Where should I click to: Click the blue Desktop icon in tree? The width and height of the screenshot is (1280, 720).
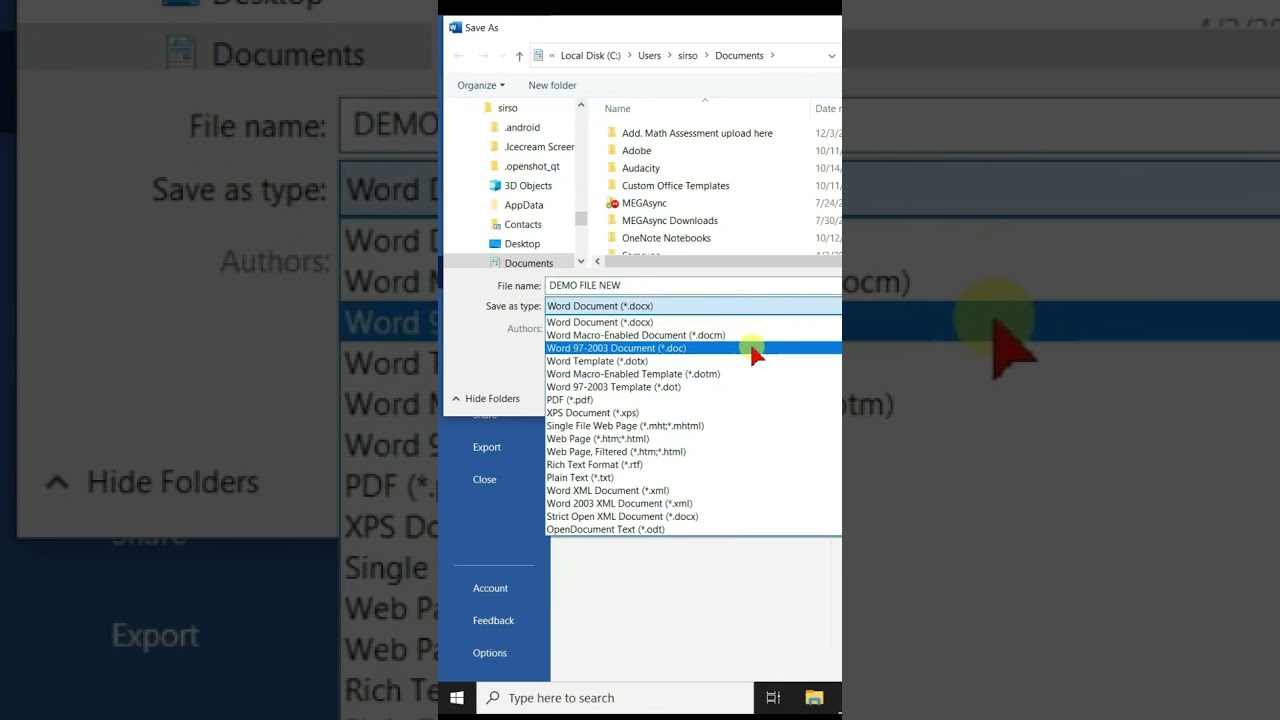494,243
